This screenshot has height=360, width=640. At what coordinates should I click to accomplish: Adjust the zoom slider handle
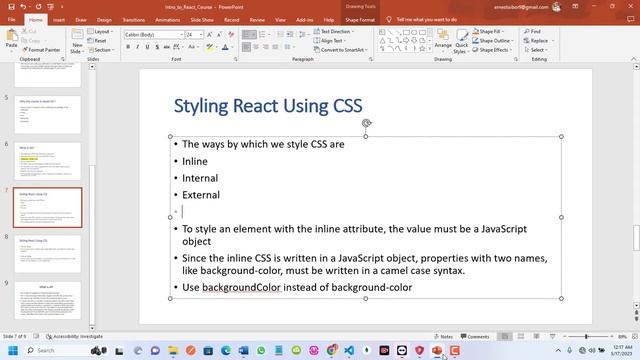pyautogui.click(x=586, y=336)
